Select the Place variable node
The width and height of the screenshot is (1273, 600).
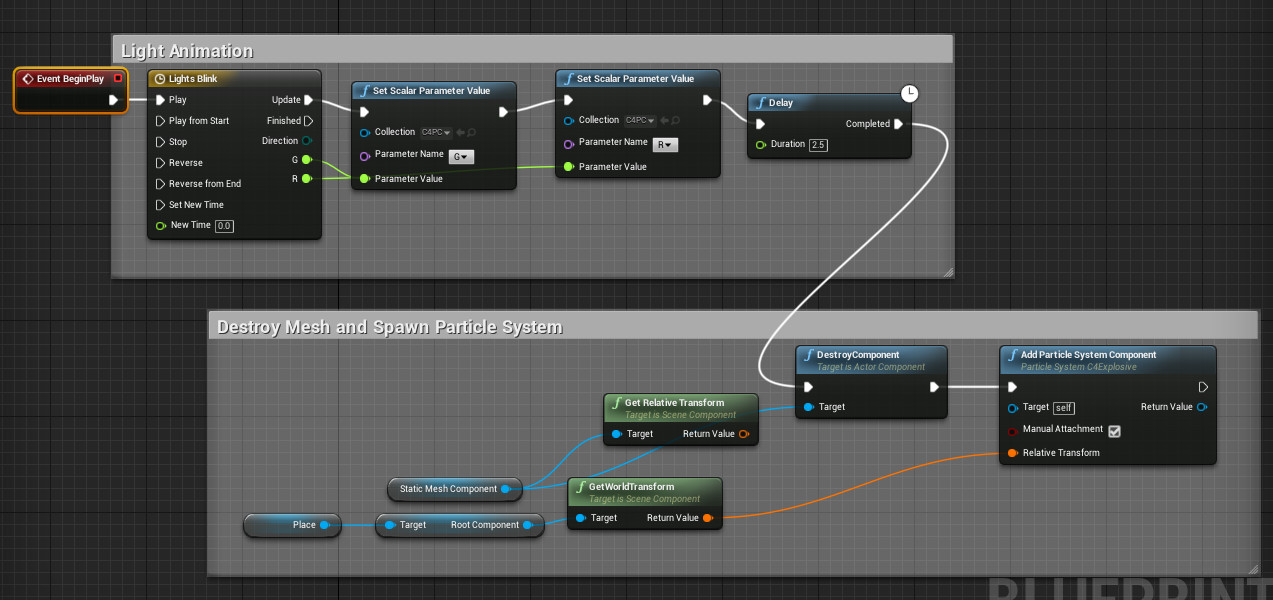(x=292, y=525)
